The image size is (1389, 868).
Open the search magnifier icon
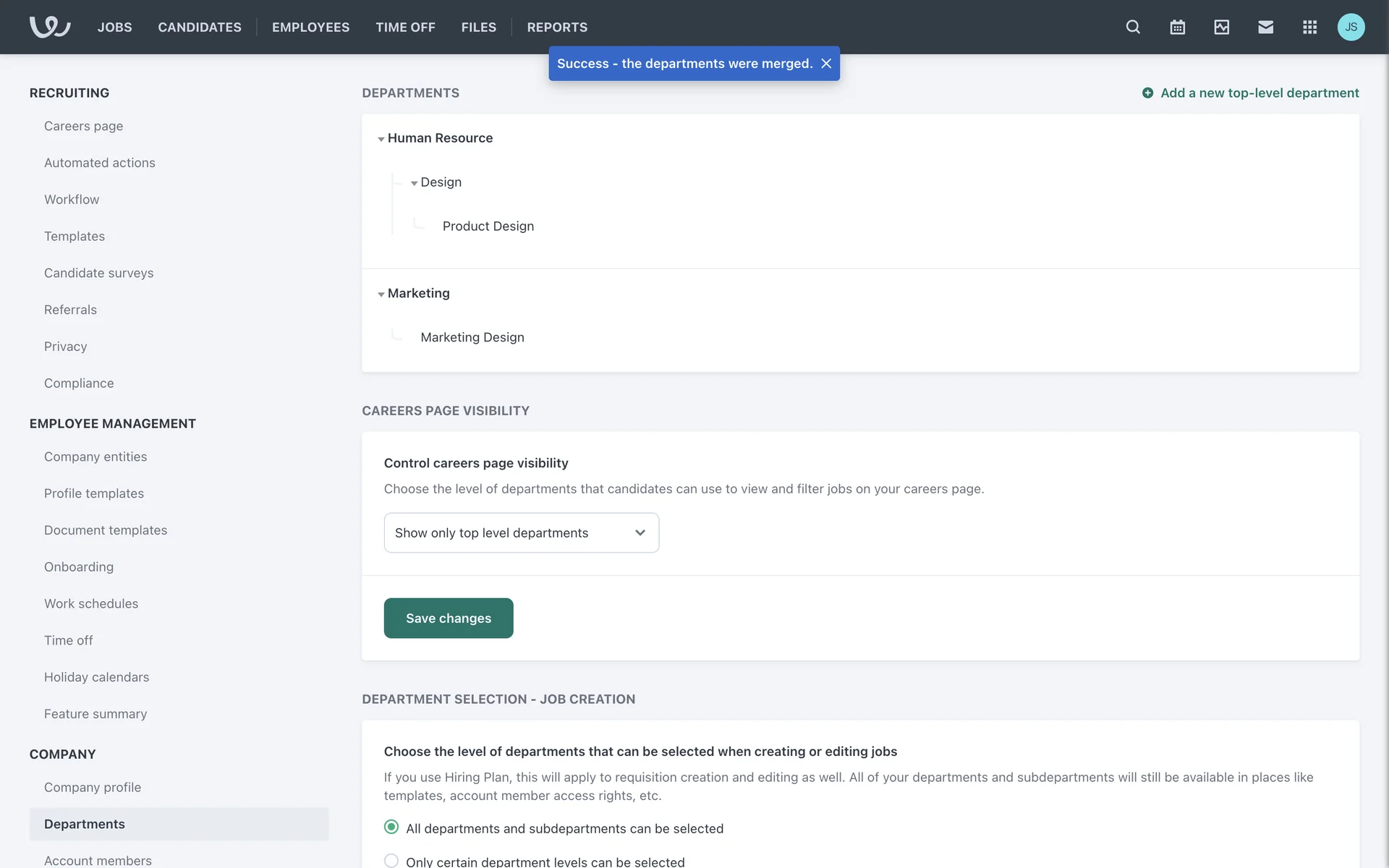coord(1133,27)
